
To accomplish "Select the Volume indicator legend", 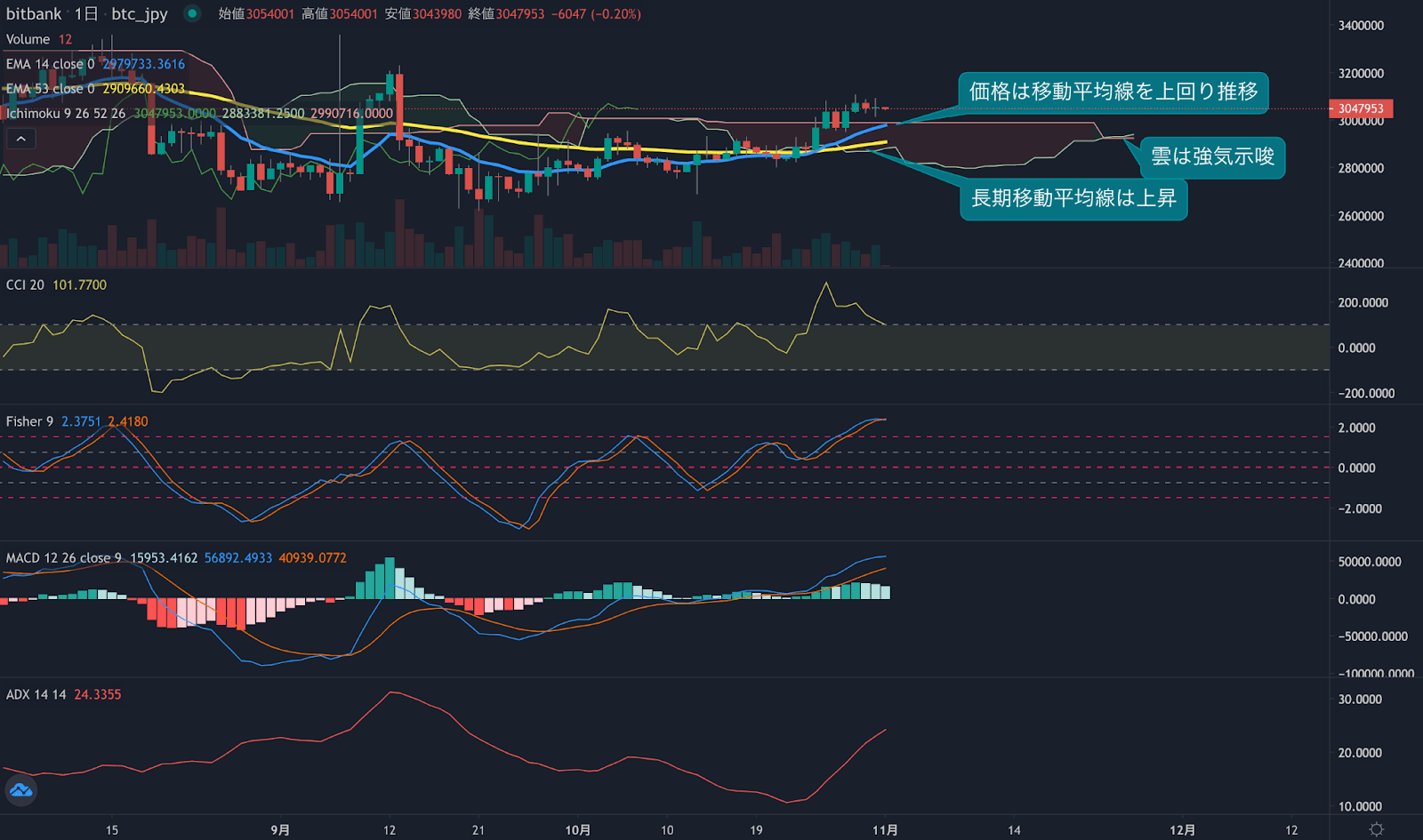I will click(28, 39).
